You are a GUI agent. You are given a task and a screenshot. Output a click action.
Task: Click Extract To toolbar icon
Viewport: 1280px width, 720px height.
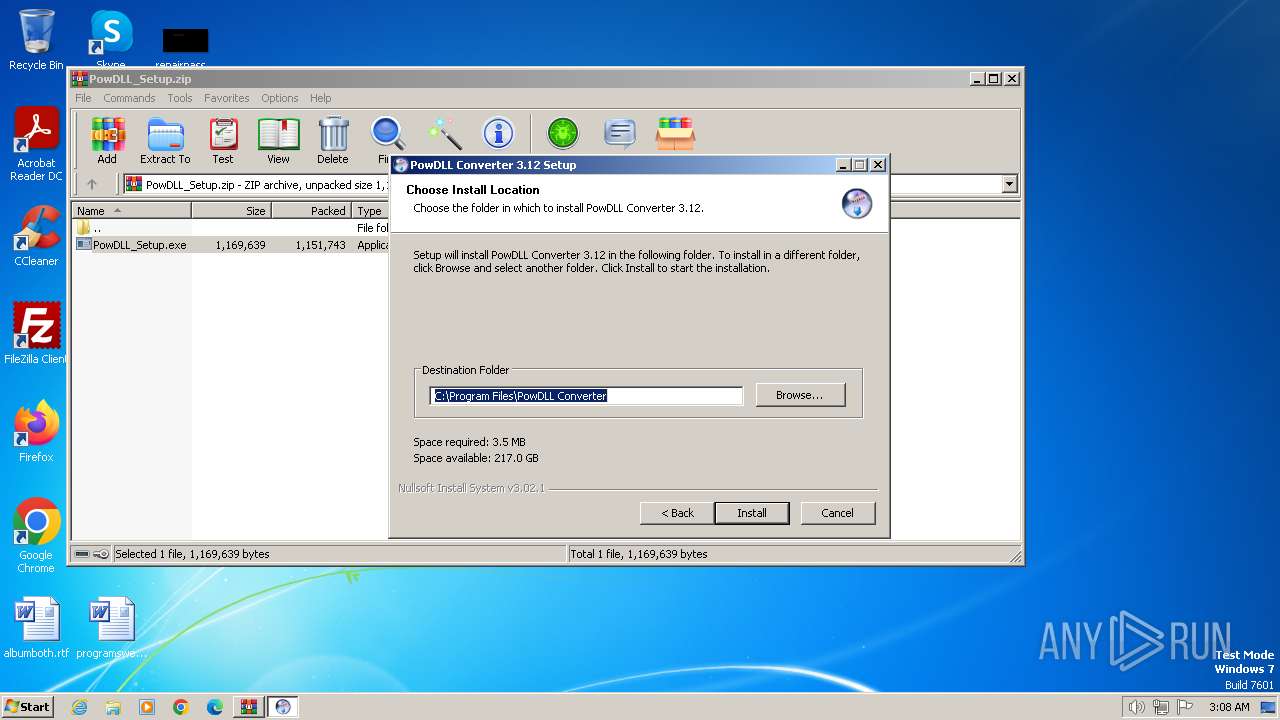tap(165, 140)
